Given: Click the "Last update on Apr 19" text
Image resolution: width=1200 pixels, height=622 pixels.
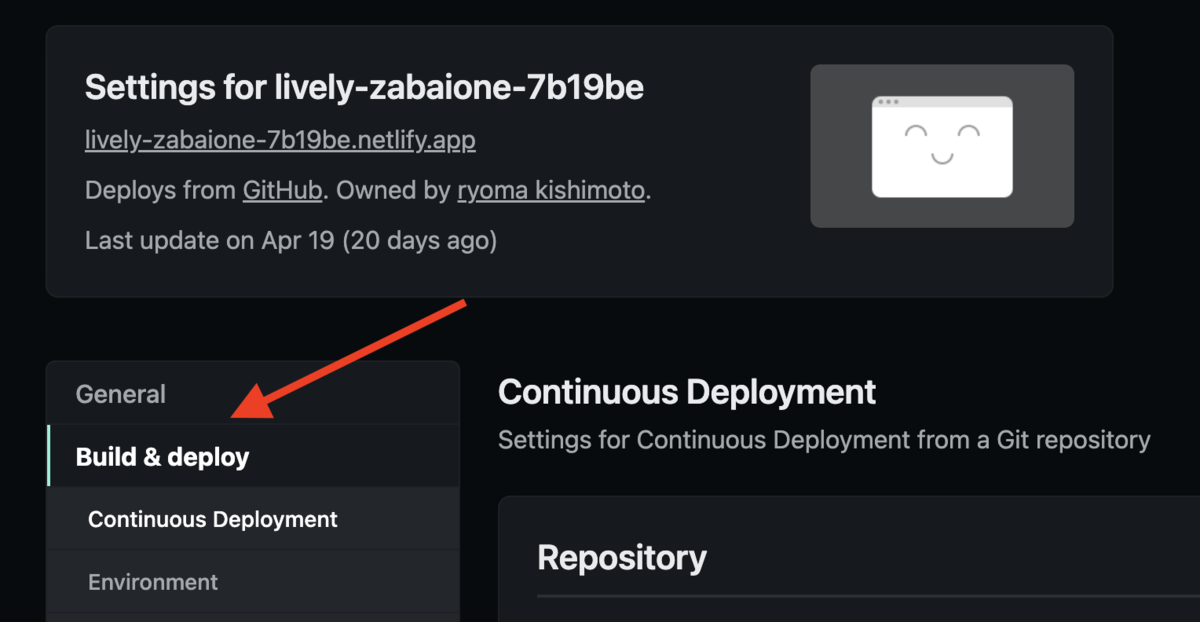Looking at the screenshot, I should click(291, 240).
